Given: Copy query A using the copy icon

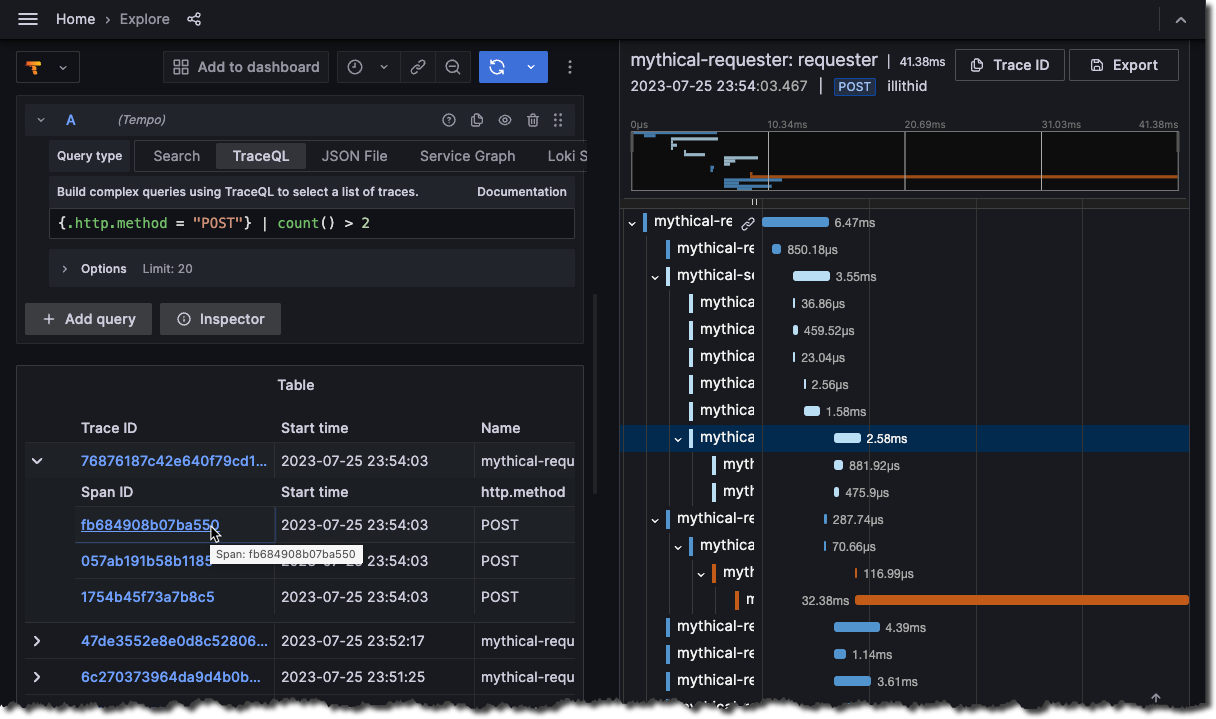Looking at the screenshot, I should coord(476,119).
